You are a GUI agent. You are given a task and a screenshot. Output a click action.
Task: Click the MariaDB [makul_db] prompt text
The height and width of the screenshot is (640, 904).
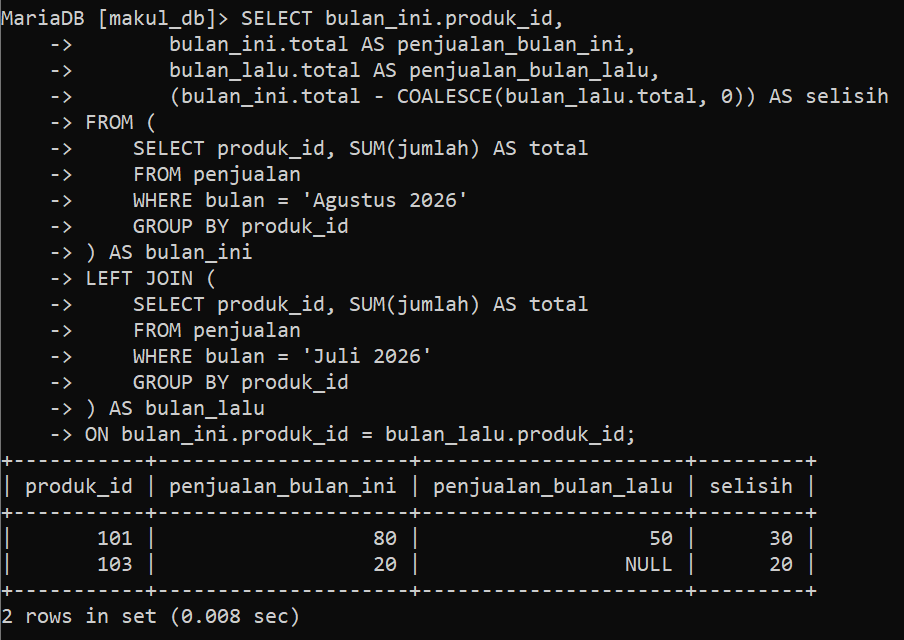point(115,18)
